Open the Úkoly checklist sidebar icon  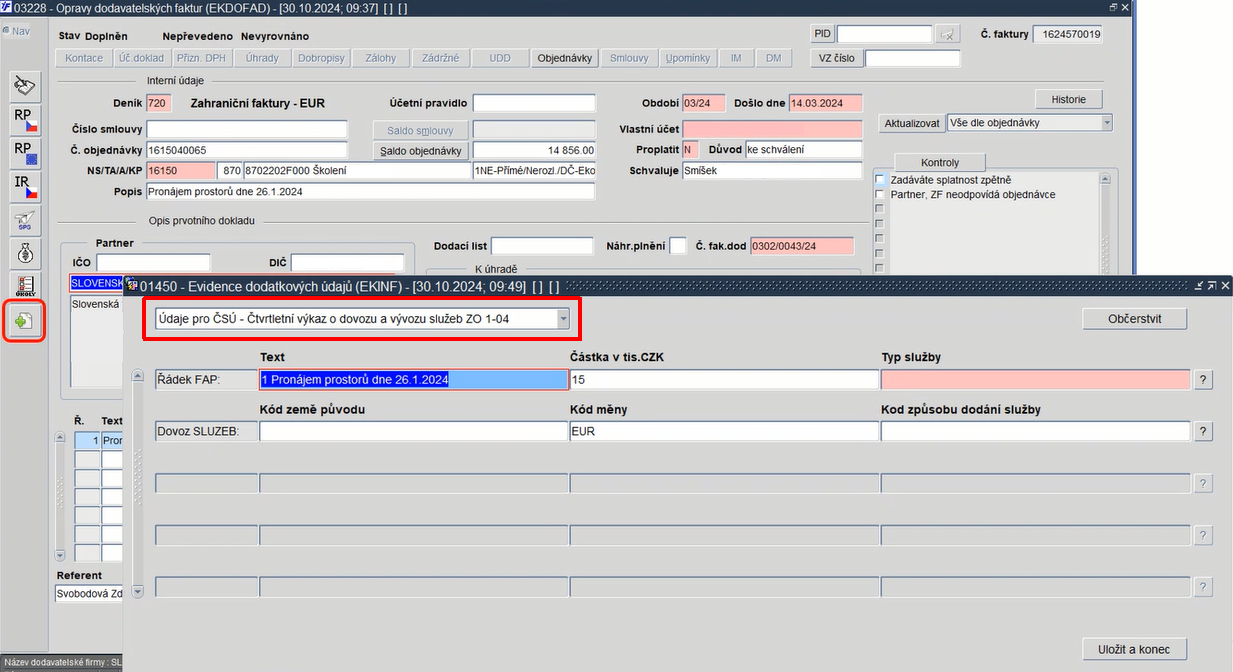click(x=25, y=286)
